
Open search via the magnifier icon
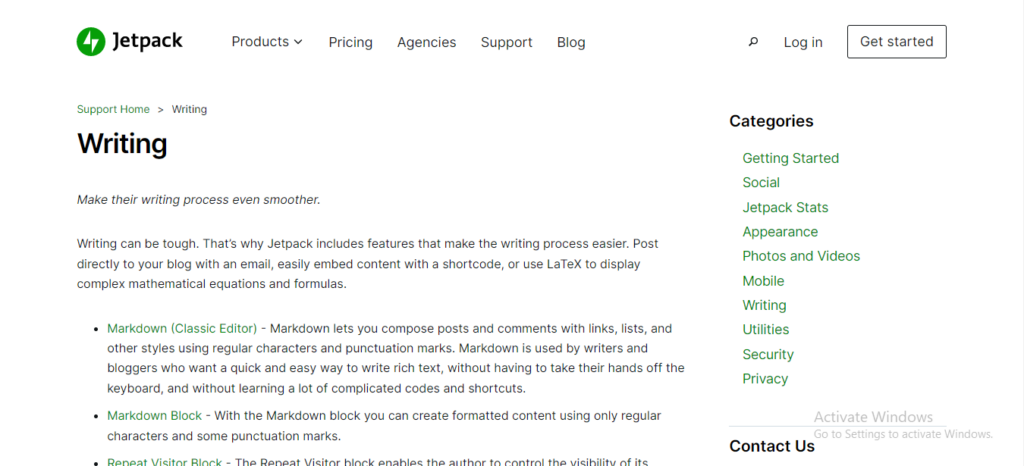point(753,42)
